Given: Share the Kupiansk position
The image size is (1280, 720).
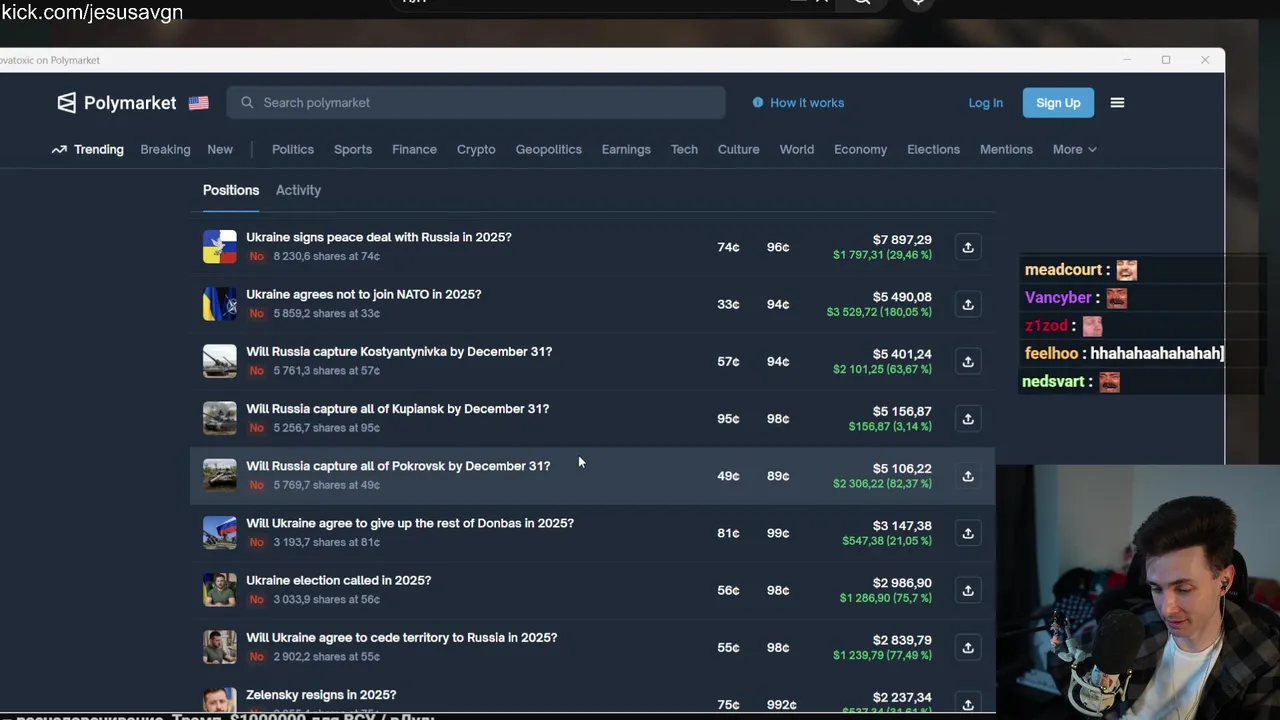Looking at the screenshot, I should coord(968,419).
